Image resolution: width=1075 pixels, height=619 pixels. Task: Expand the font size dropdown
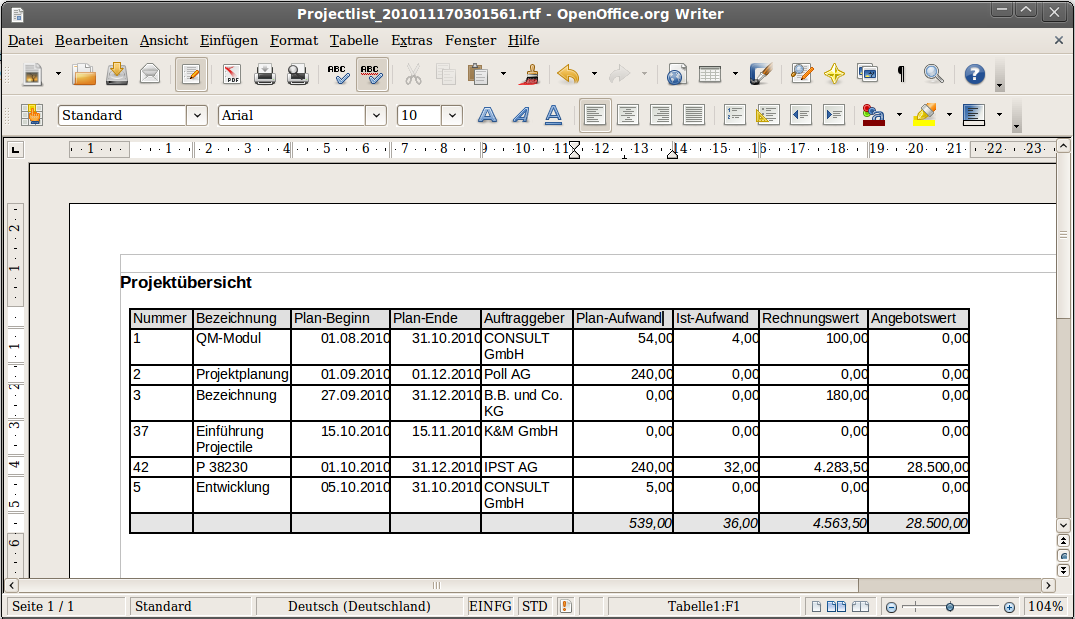pos(452,116)
